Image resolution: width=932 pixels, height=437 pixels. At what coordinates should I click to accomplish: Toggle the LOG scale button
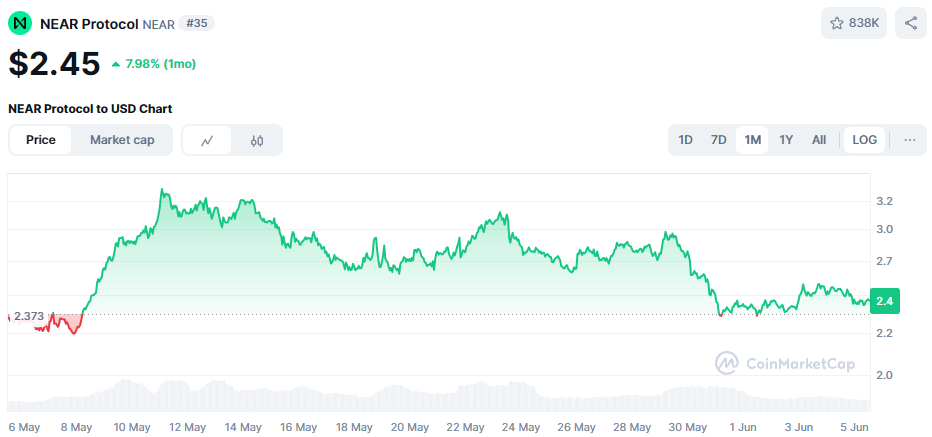(864, 140)
